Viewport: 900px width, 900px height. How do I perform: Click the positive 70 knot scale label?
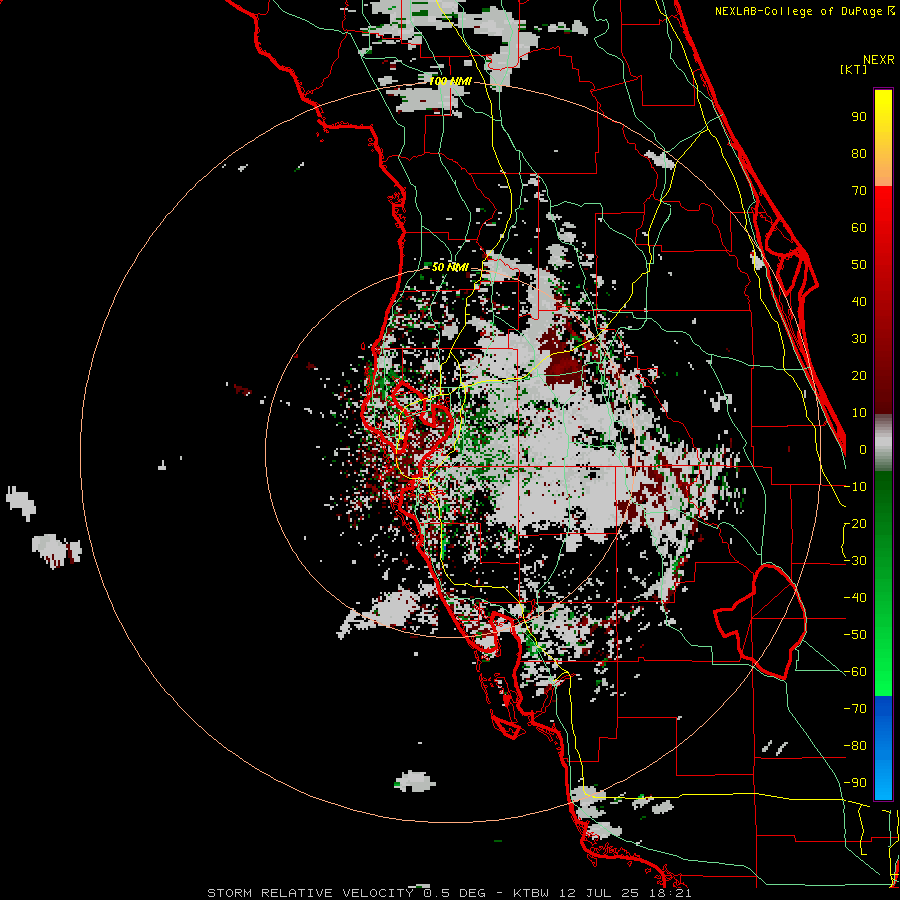[x=859, y=191]
